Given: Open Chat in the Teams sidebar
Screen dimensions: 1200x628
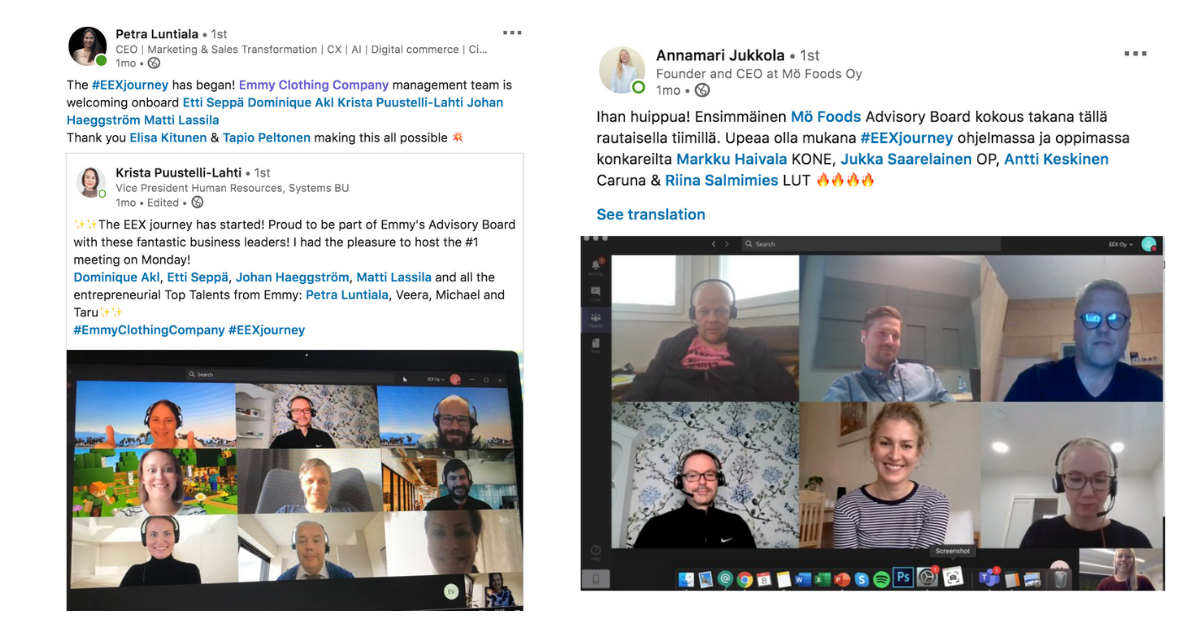Looking at the screenshot, I should (x=596, y=294).
